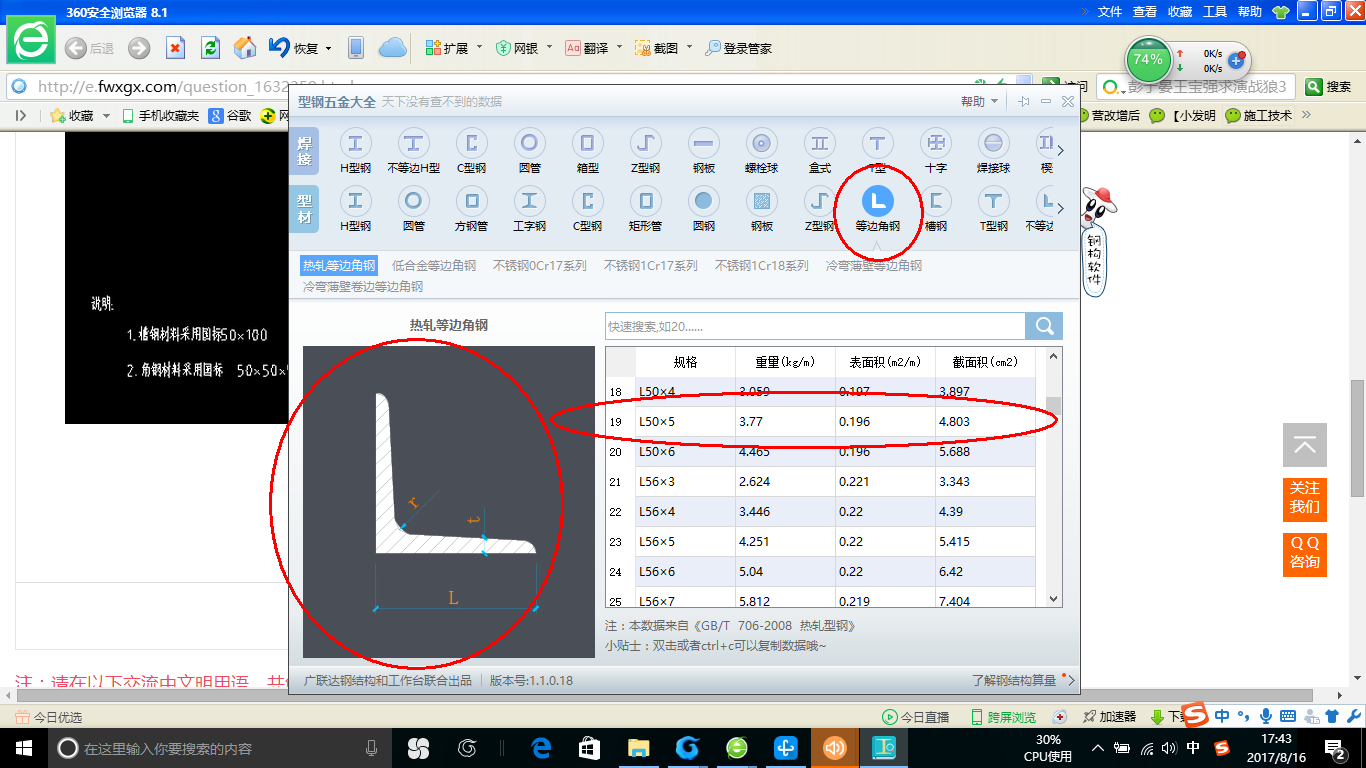Click the 登录管家 button

click(x=738, y=48)
